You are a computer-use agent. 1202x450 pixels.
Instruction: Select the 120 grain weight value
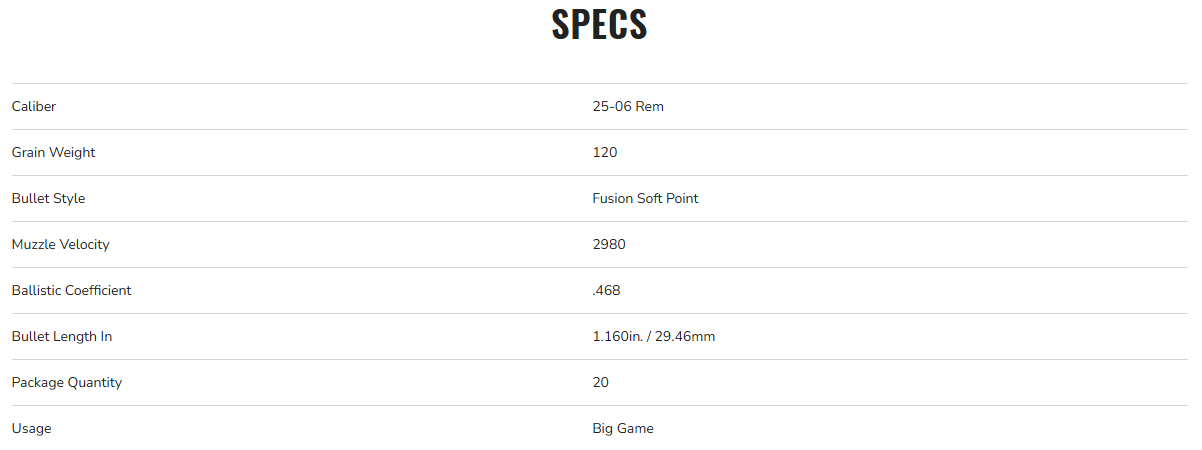point(605,153)
